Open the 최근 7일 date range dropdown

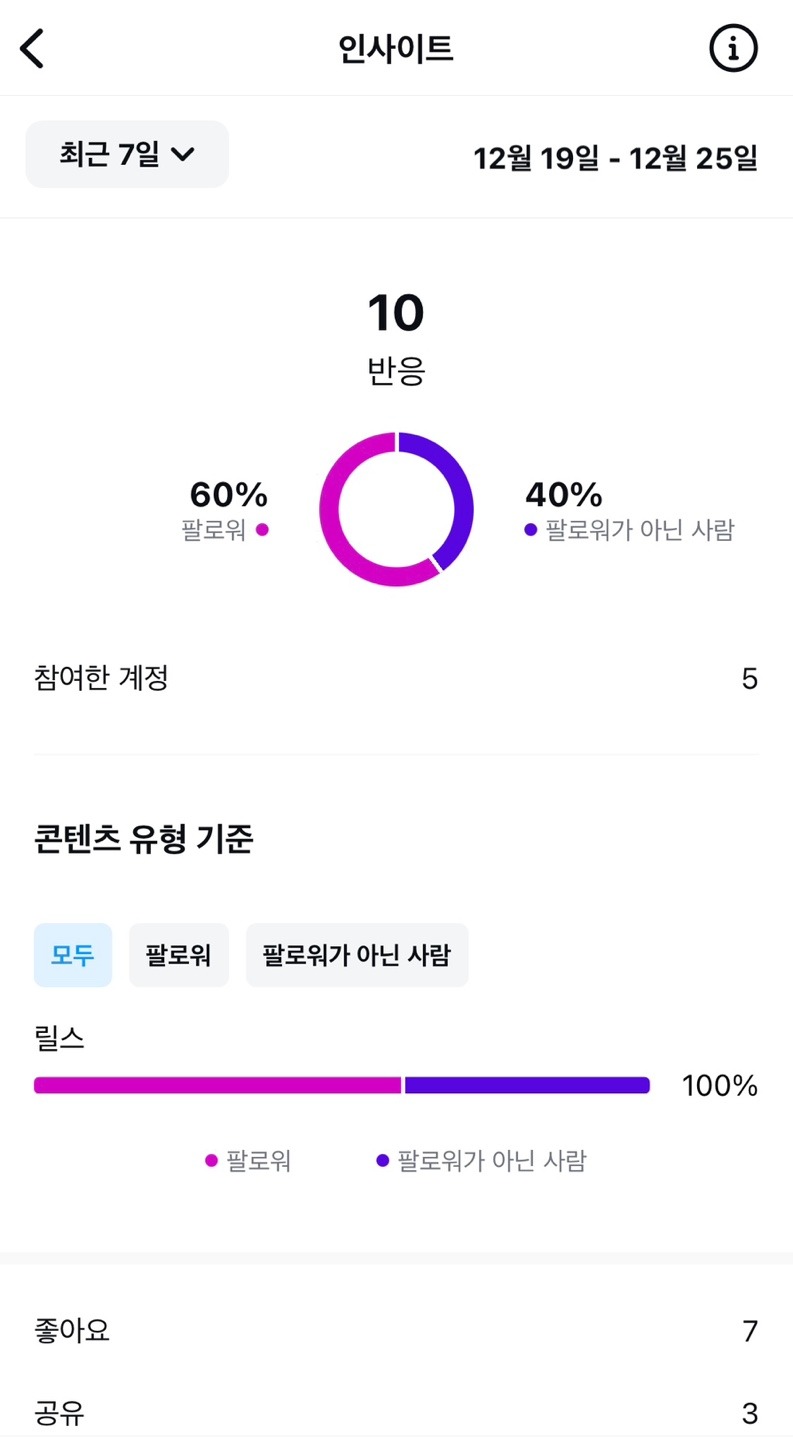(x=127, y=154)
